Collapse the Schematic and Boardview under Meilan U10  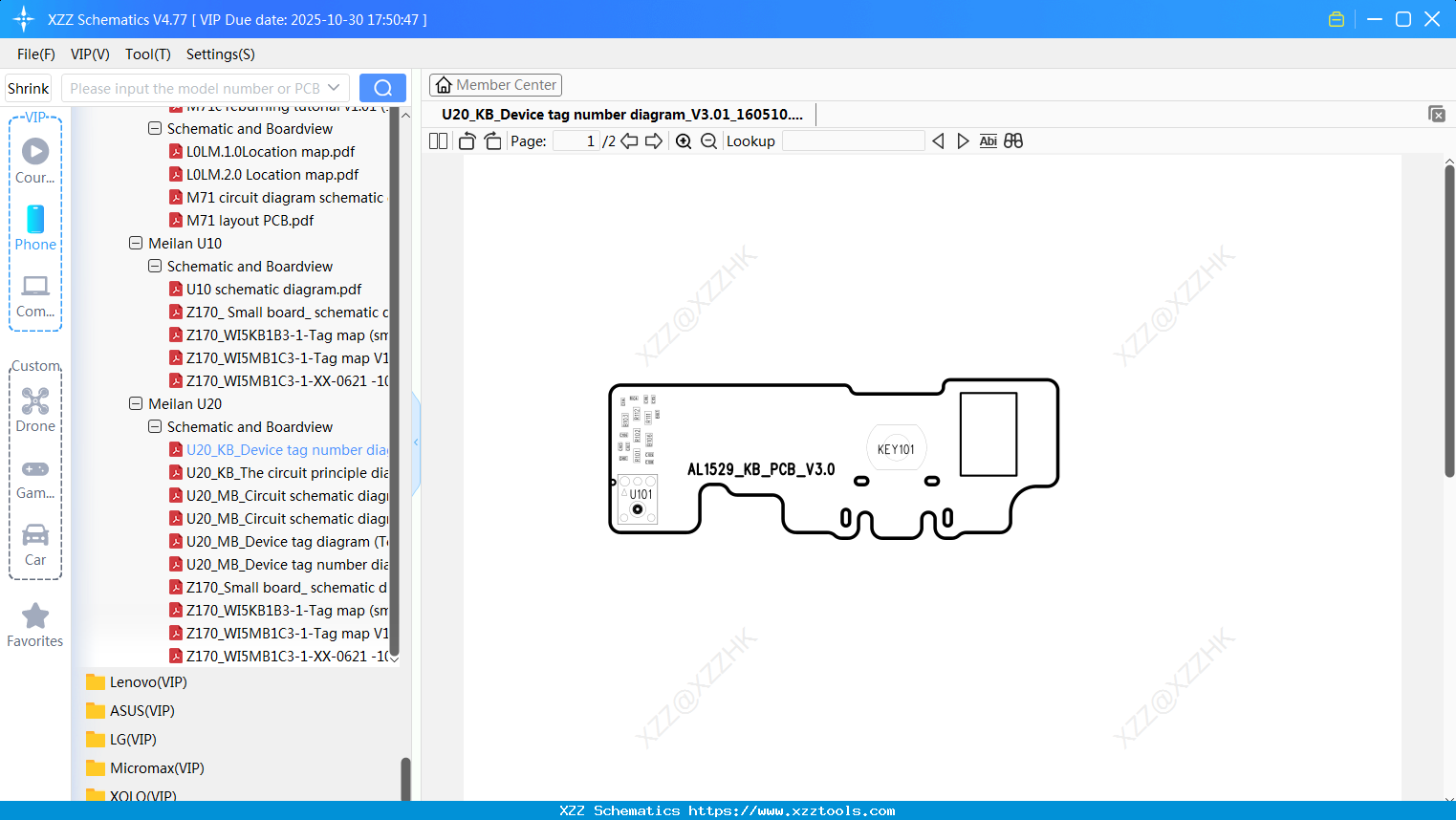[x=154, y=266]
